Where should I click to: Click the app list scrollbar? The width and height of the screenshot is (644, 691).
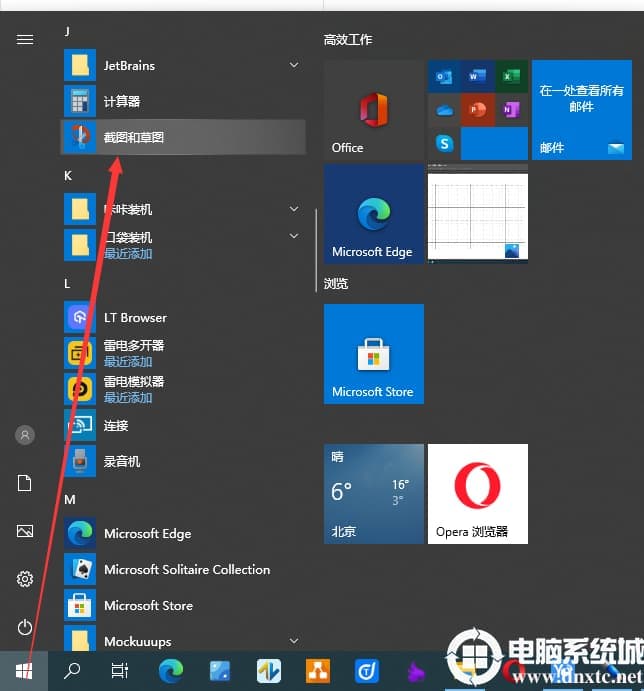316,250
